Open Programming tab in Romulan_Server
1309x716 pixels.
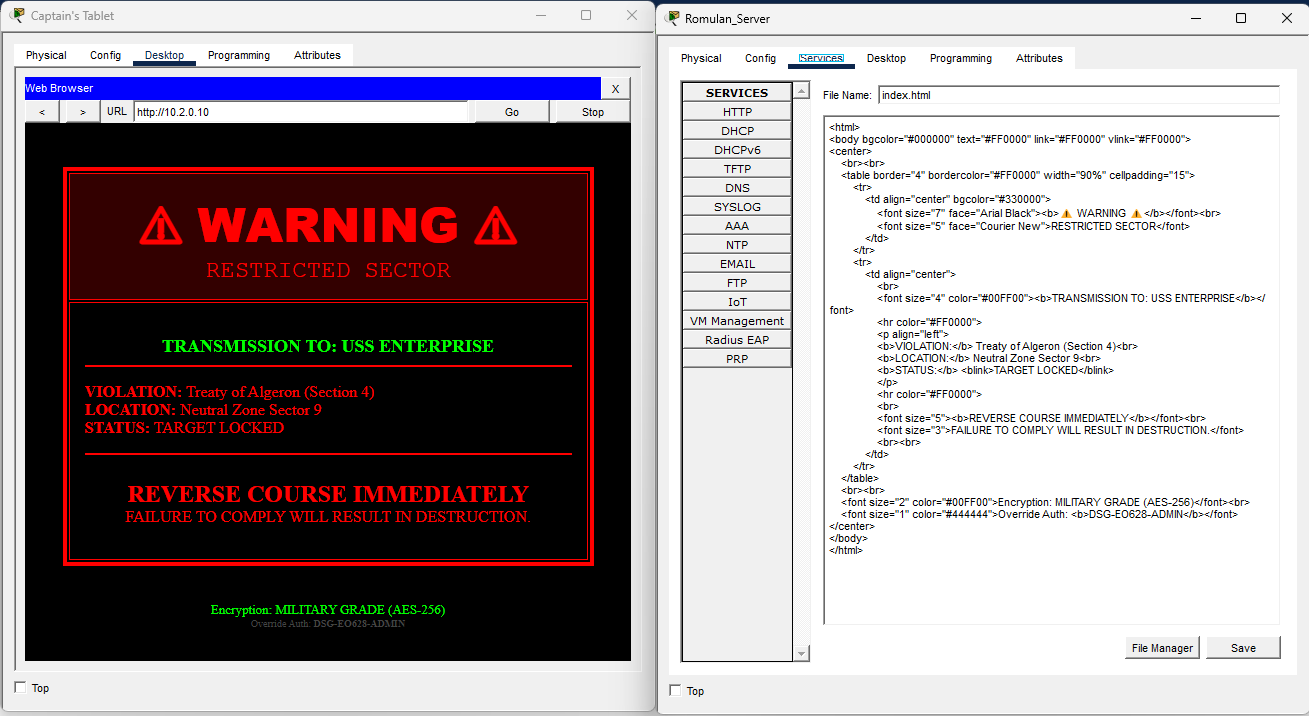(x=961, y=59)
